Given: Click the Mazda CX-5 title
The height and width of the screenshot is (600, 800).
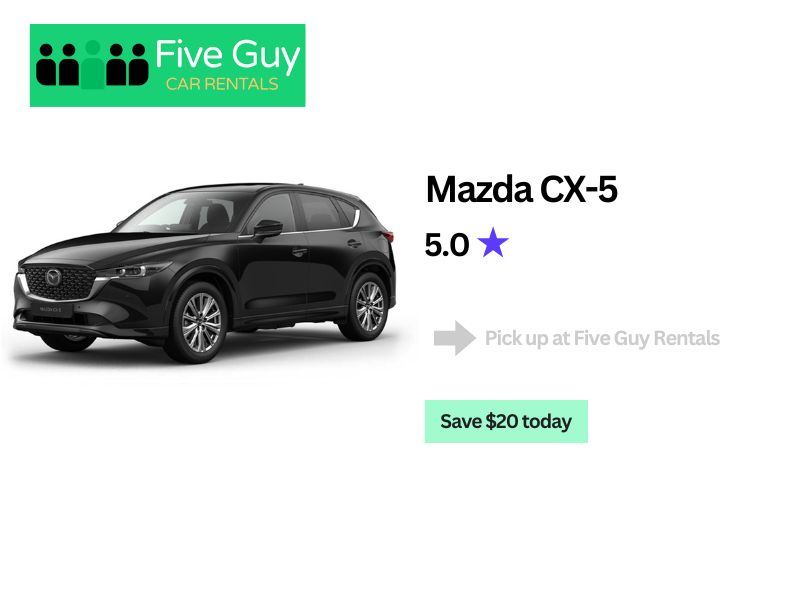Looking at the screenshot, I should tap(521, 189).
